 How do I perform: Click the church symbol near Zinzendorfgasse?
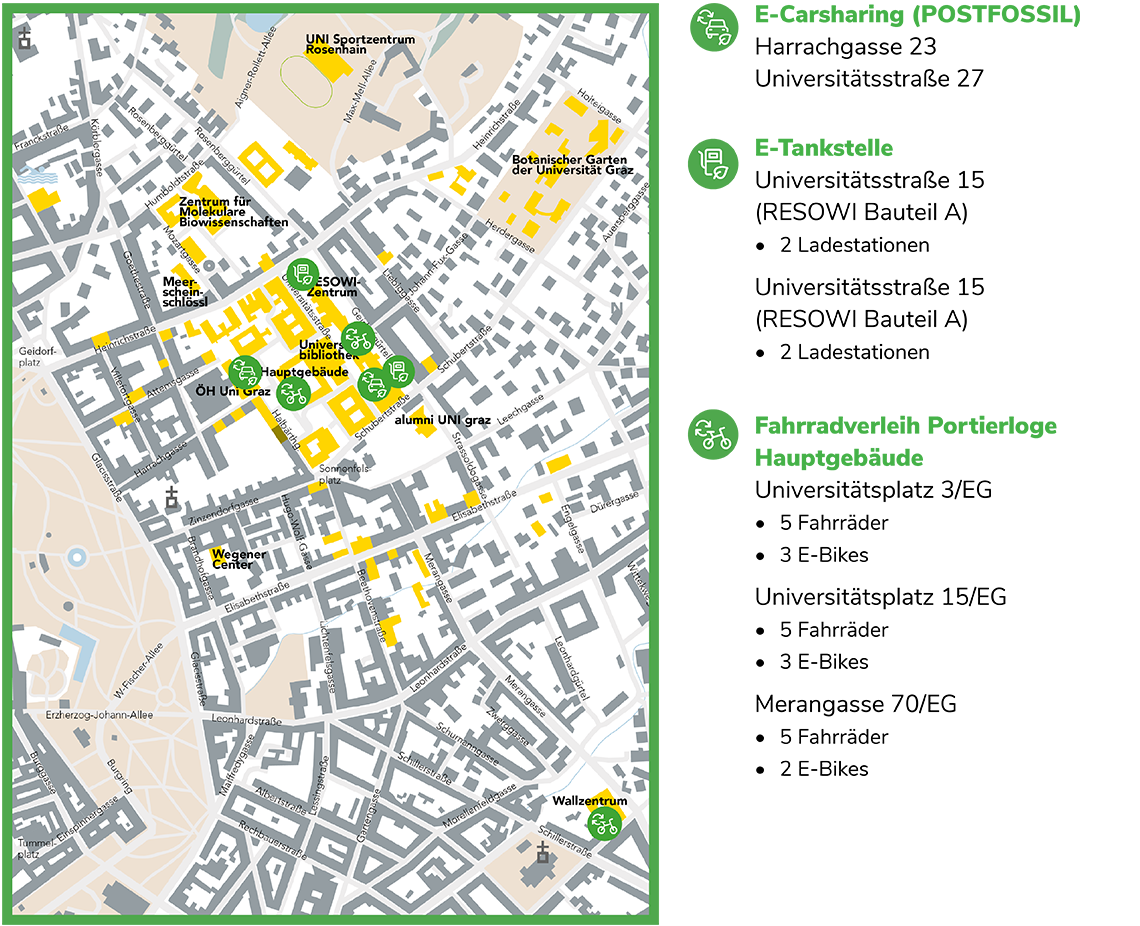(x=172, y=497)
